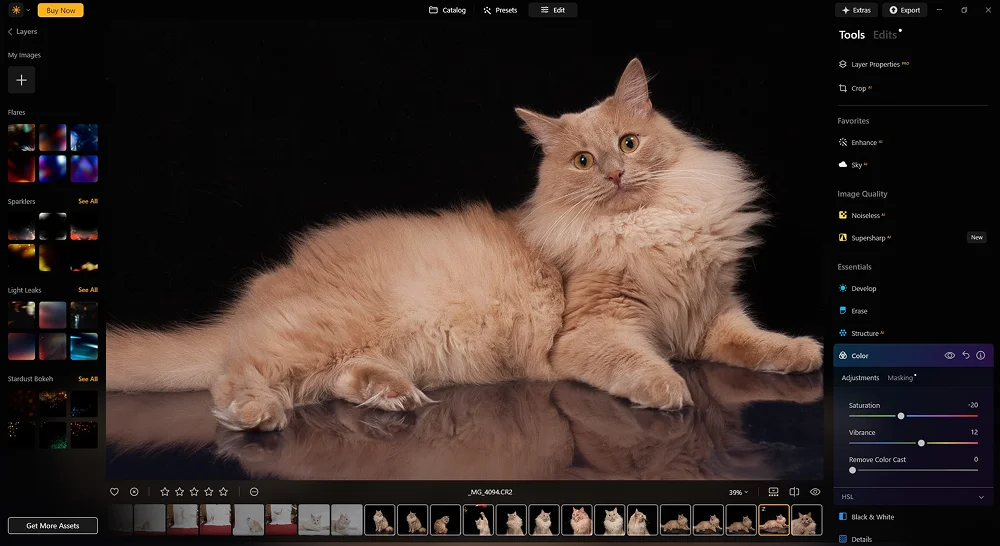Viewport: 1000px width, 546px height.
Task: Click the Export button
Action: click(904, 10)
